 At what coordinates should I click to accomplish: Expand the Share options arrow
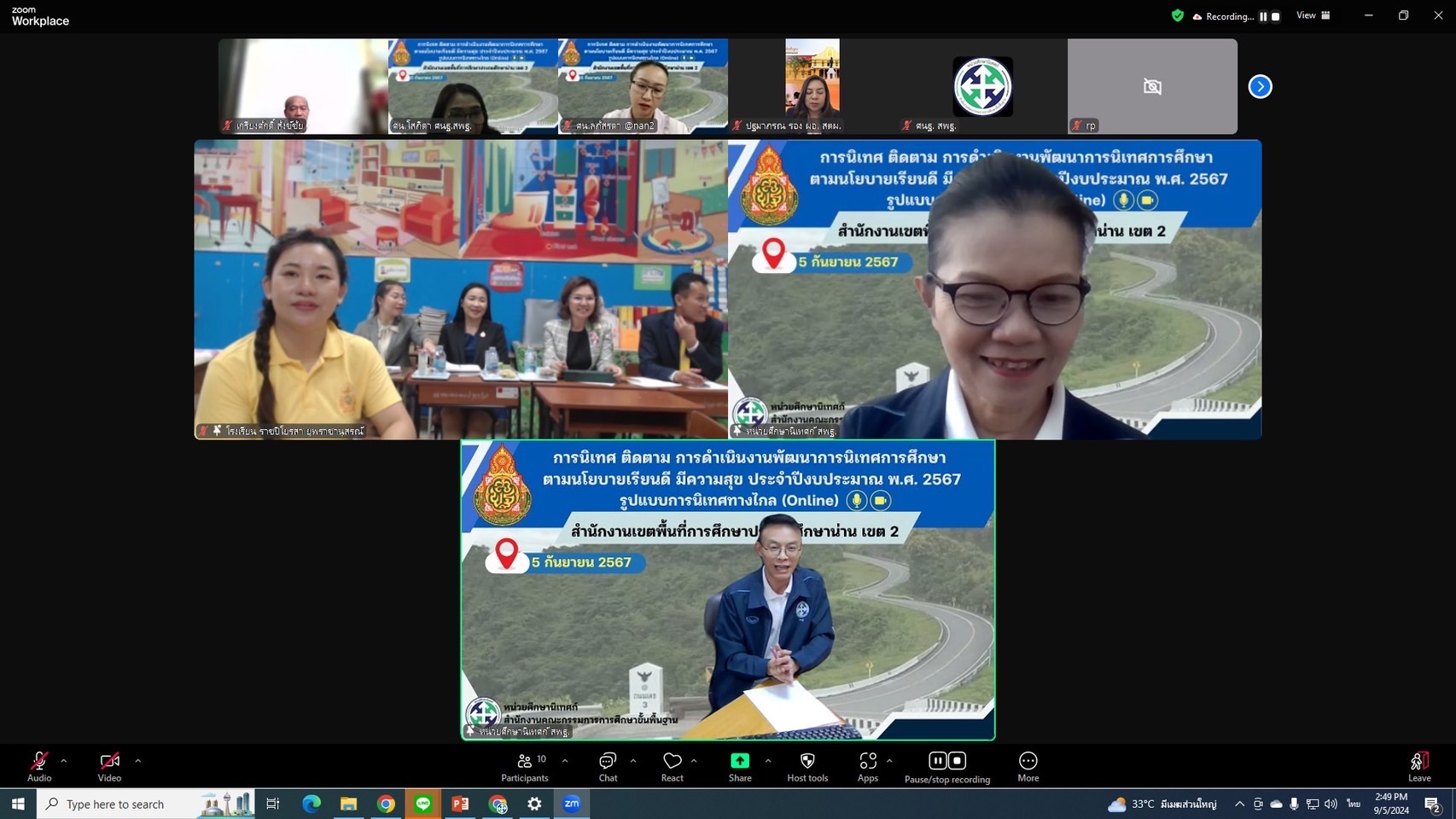(x=768, y=760)
